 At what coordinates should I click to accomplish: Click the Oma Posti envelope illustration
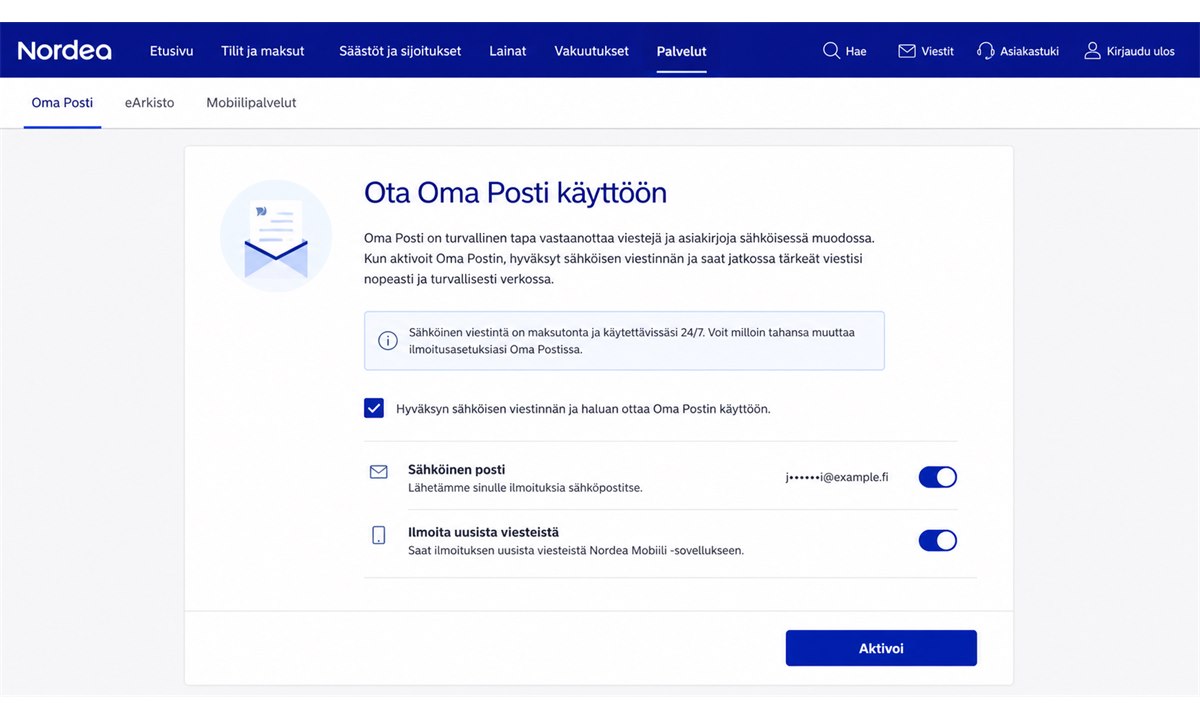click(276, 236)
